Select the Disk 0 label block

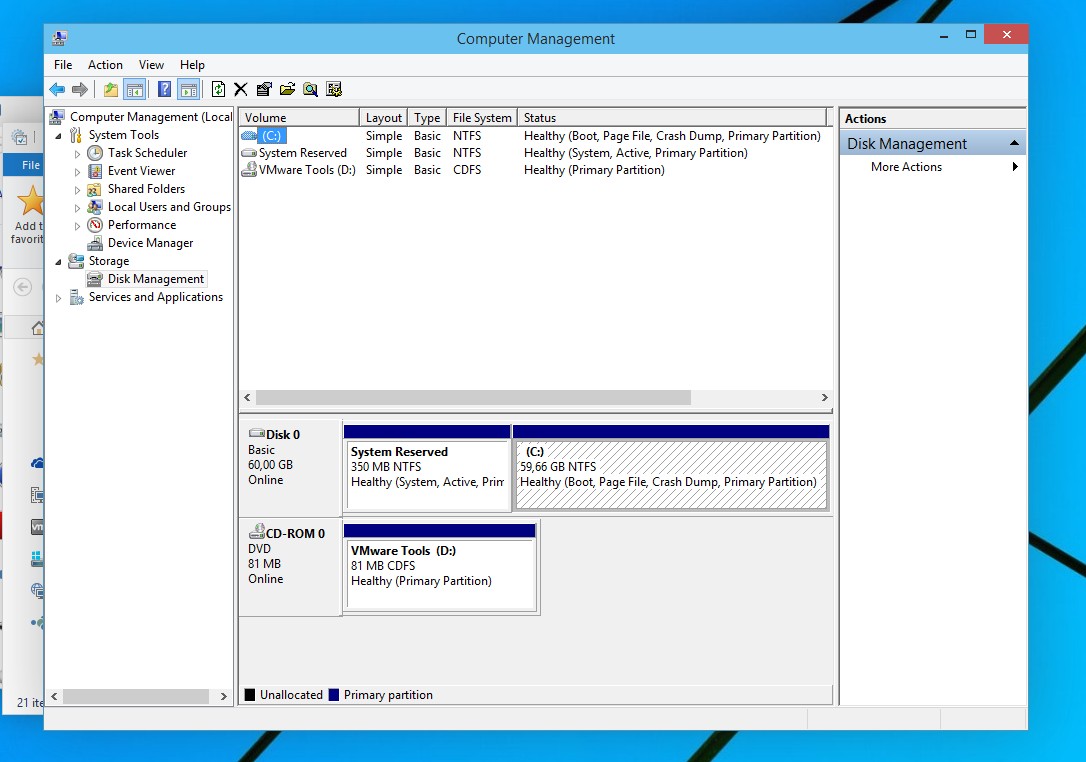(290, 467)
